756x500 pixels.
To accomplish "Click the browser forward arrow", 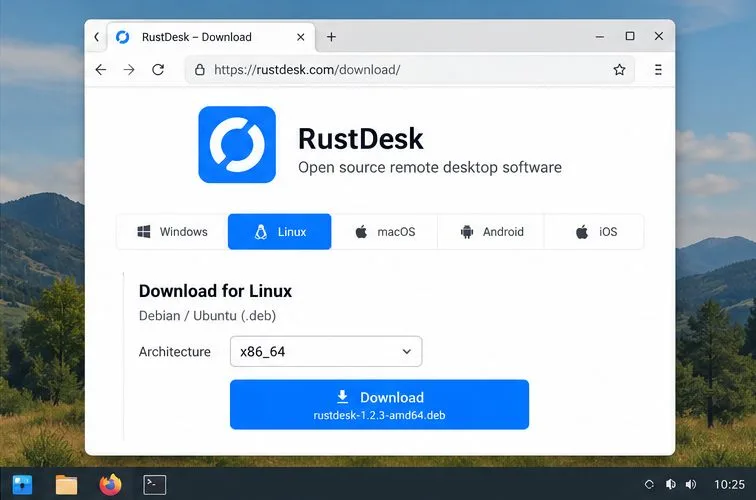I will [129, 70].
